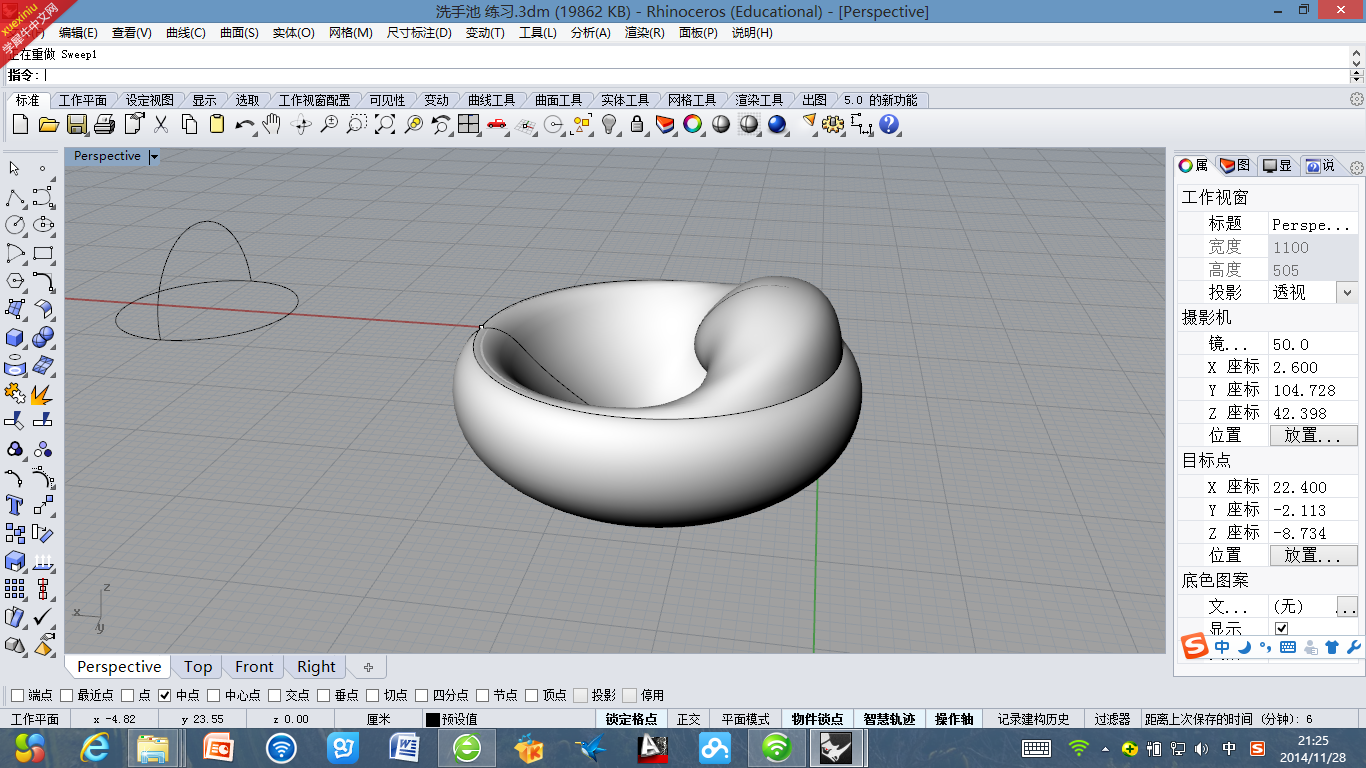Viewport: 1366px width, 768px height.
Task: Open Internet Explorer from the taskbar
Action: pyautogui.click(x=95, y=747)
